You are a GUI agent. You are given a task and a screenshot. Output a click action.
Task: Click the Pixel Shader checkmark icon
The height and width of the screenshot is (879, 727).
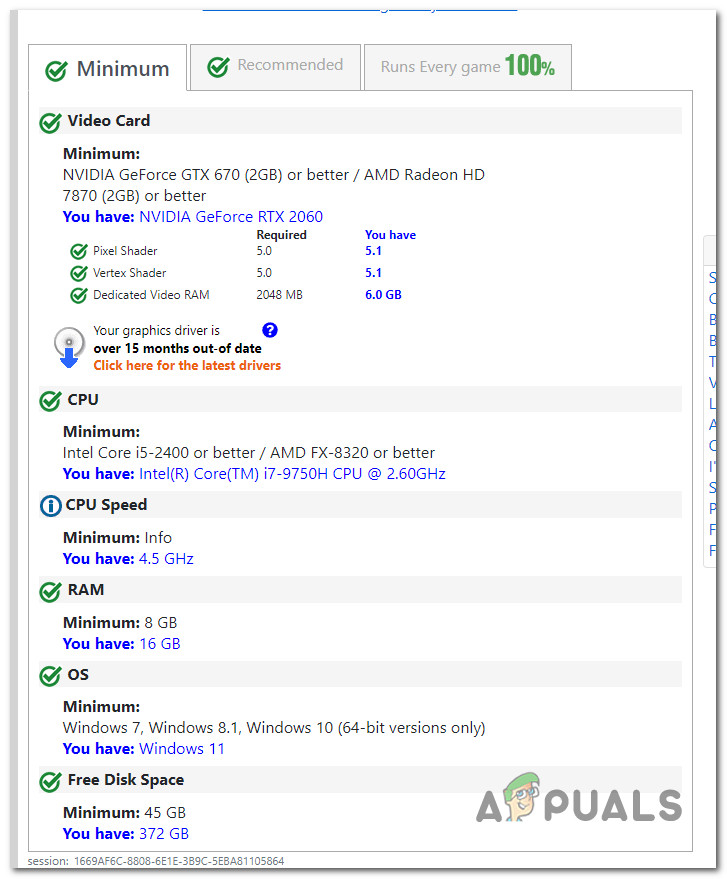click(x=79, y=251)
